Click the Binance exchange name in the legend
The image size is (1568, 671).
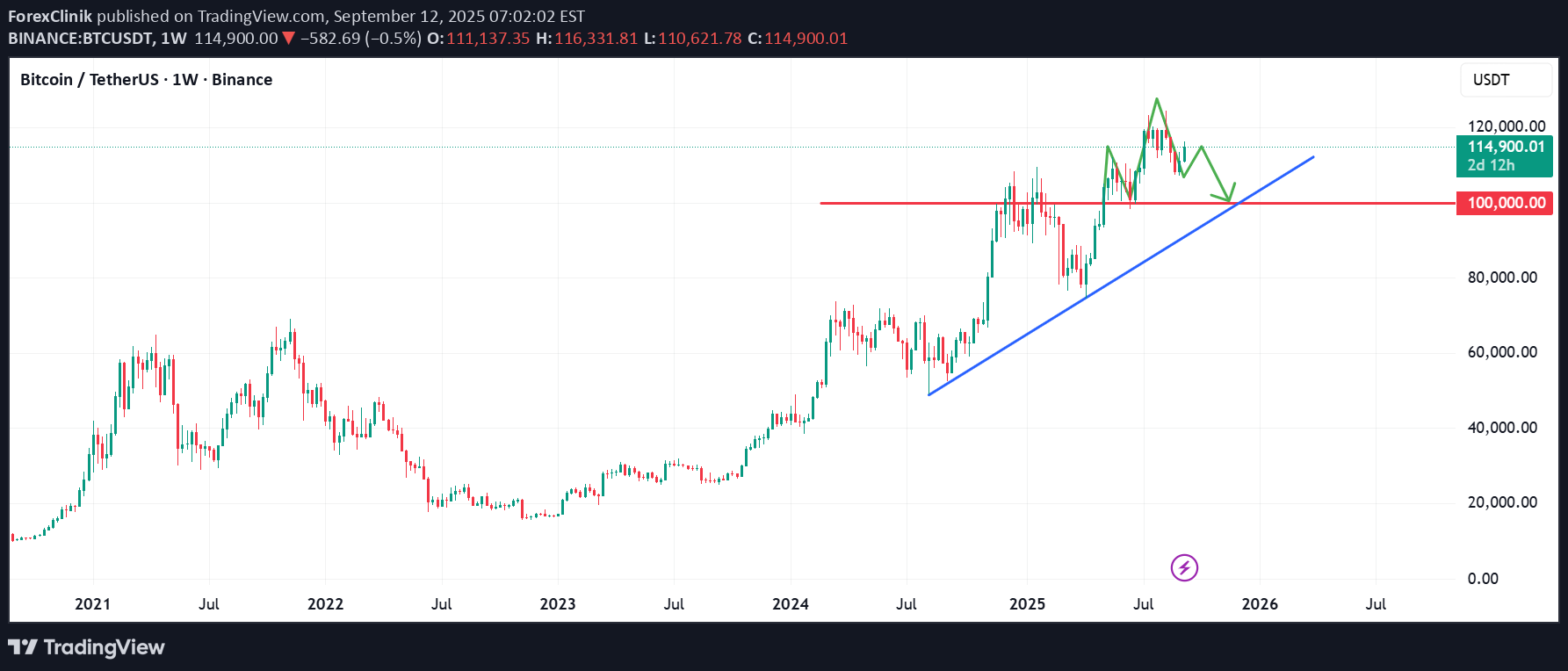(242, 79)
